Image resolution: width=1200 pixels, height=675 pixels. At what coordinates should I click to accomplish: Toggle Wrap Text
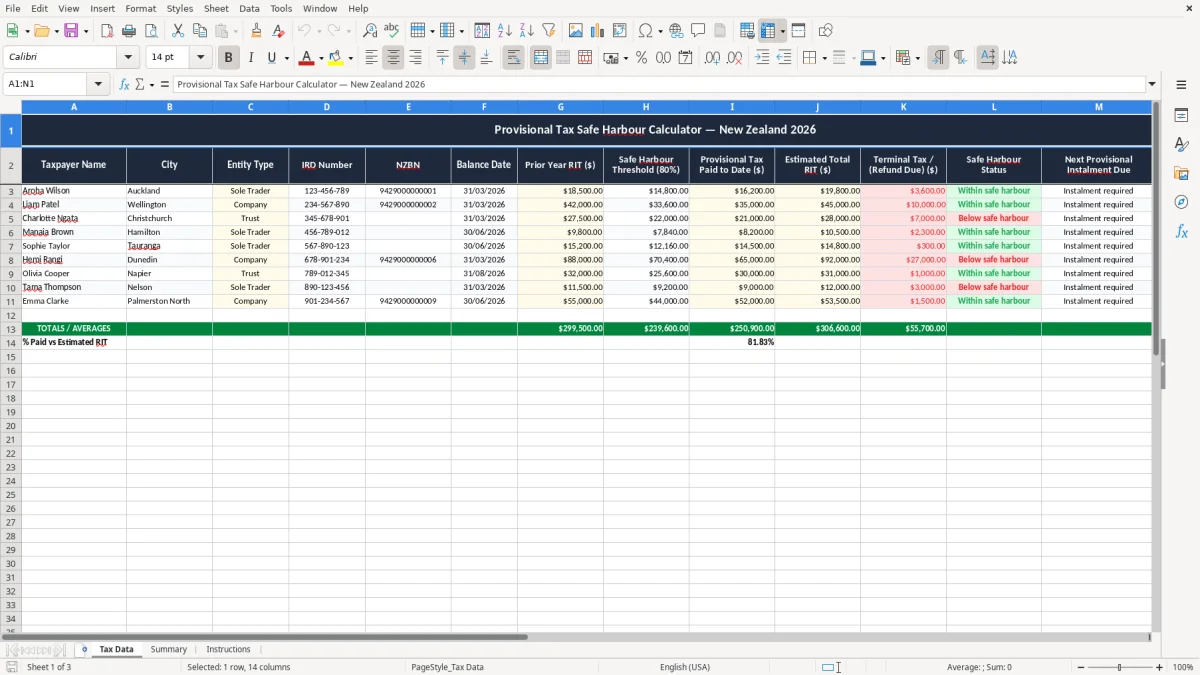coord(513,58)
